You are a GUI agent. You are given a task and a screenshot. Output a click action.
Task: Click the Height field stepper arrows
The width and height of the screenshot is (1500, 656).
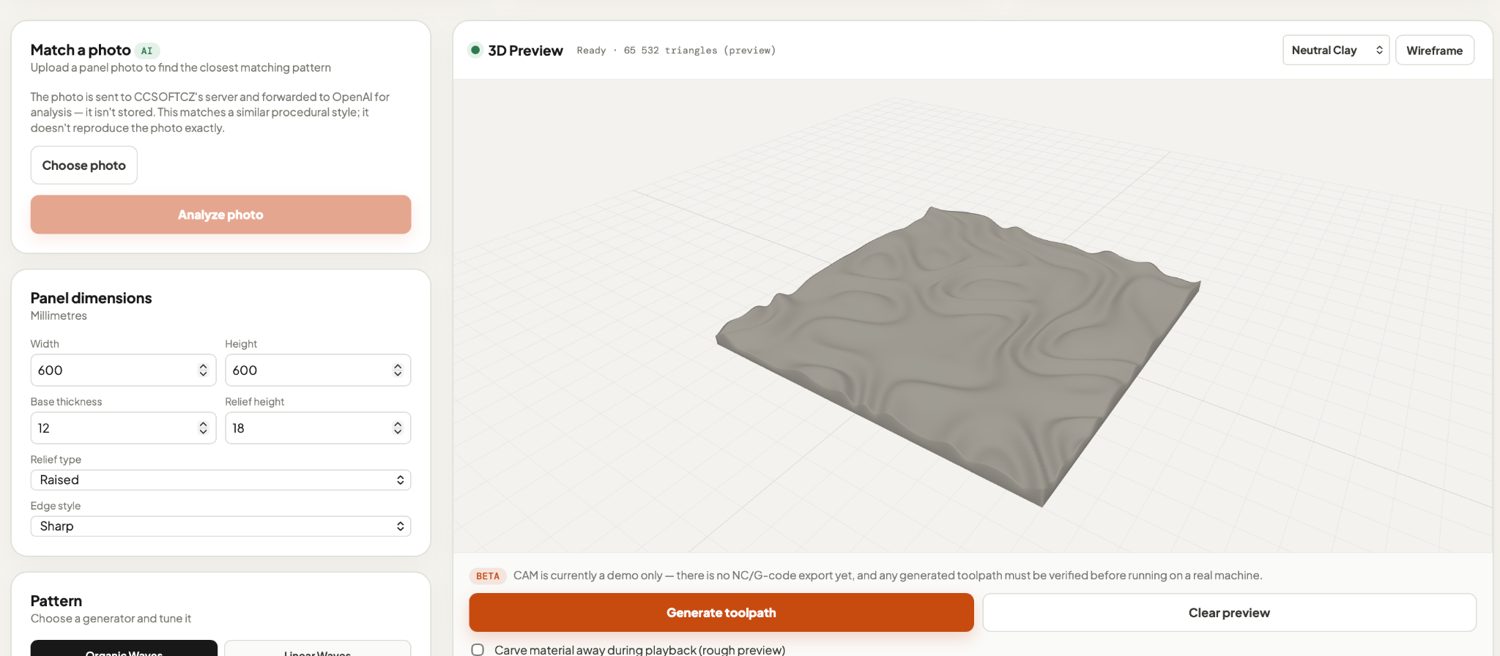pyautogui.click(x=398, y=370)
